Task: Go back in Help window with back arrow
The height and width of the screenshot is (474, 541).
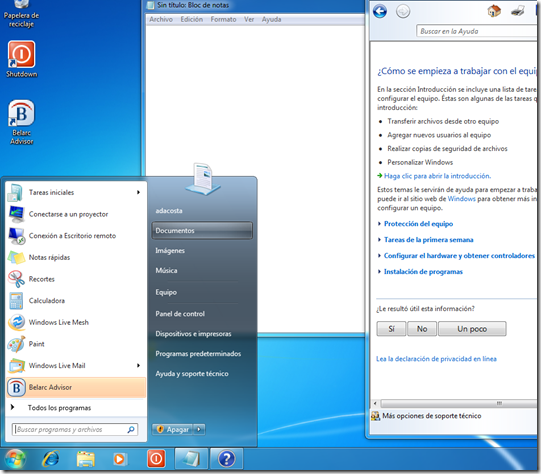Action: [x=380, y=11]
